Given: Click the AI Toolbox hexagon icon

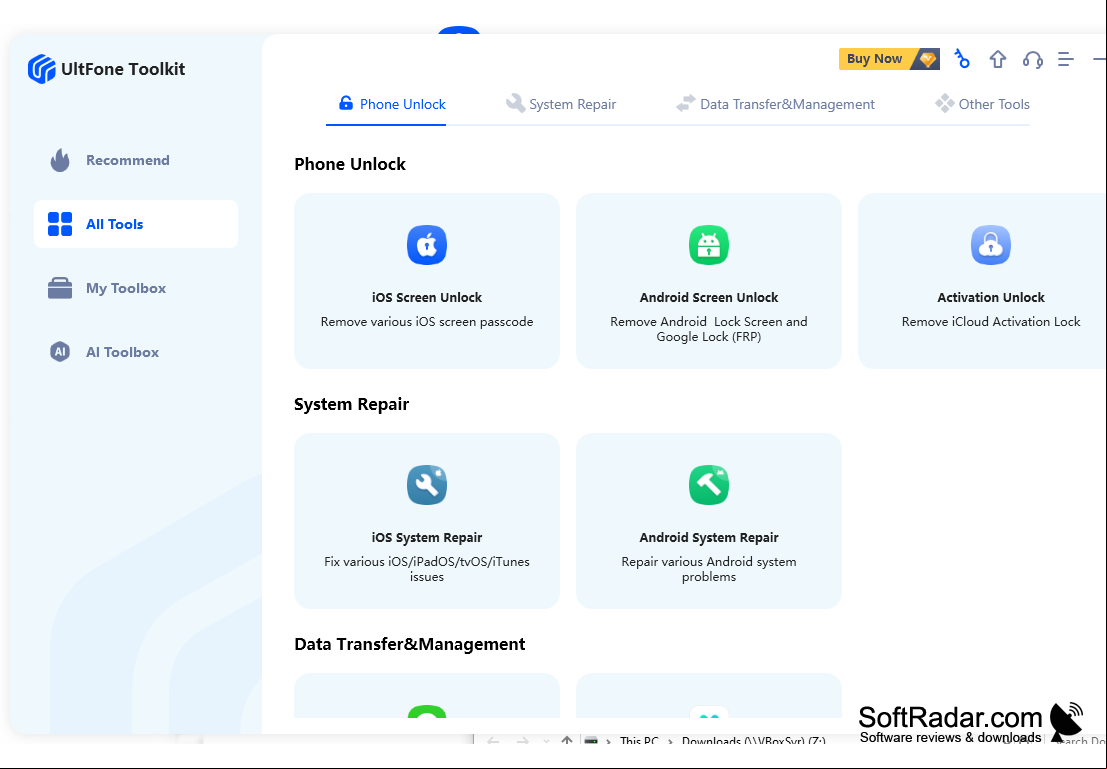Looking at the screenshot, I should (x=60, y=352).
